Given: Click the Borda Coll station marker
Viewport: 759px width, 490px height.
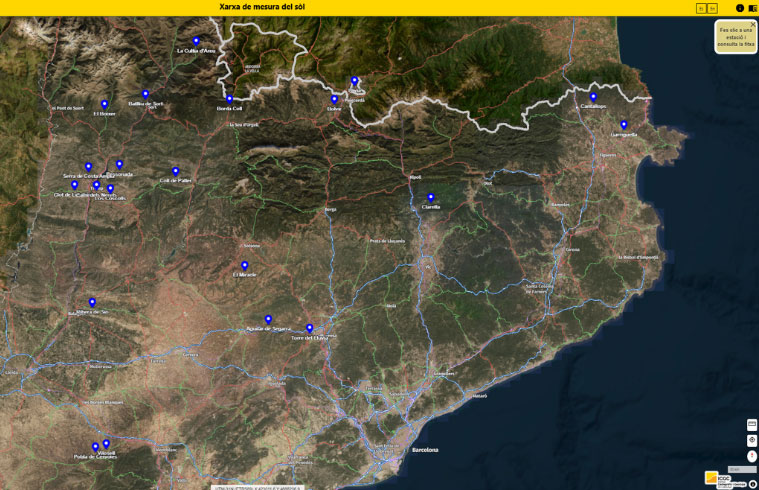Looking at the screenshot, I should [229, 99].
